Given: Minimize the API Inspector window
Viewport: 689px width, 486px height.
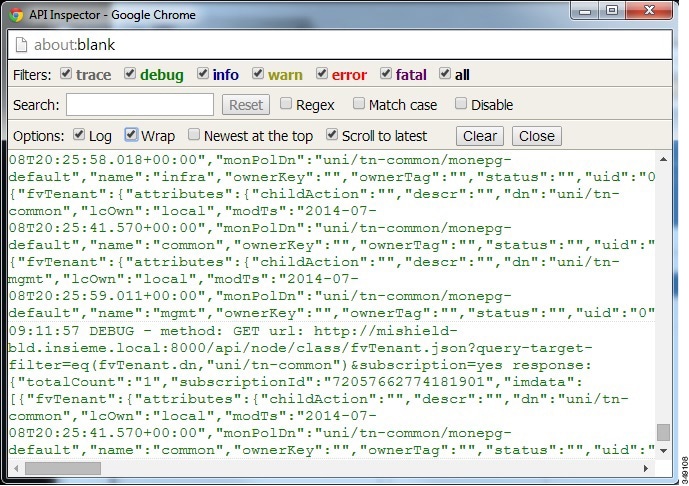Looking at the screenshot, I should (585, 11).
